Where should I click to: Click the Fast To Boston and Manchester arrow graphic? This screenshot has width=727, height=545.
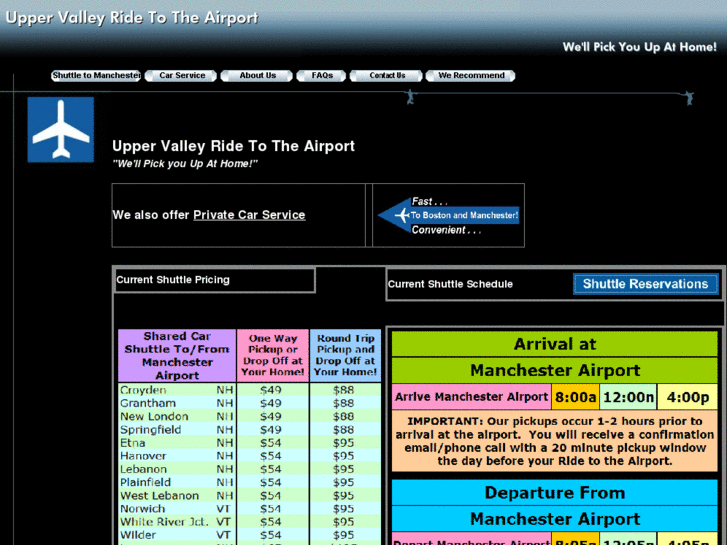(x=448, y=215)
